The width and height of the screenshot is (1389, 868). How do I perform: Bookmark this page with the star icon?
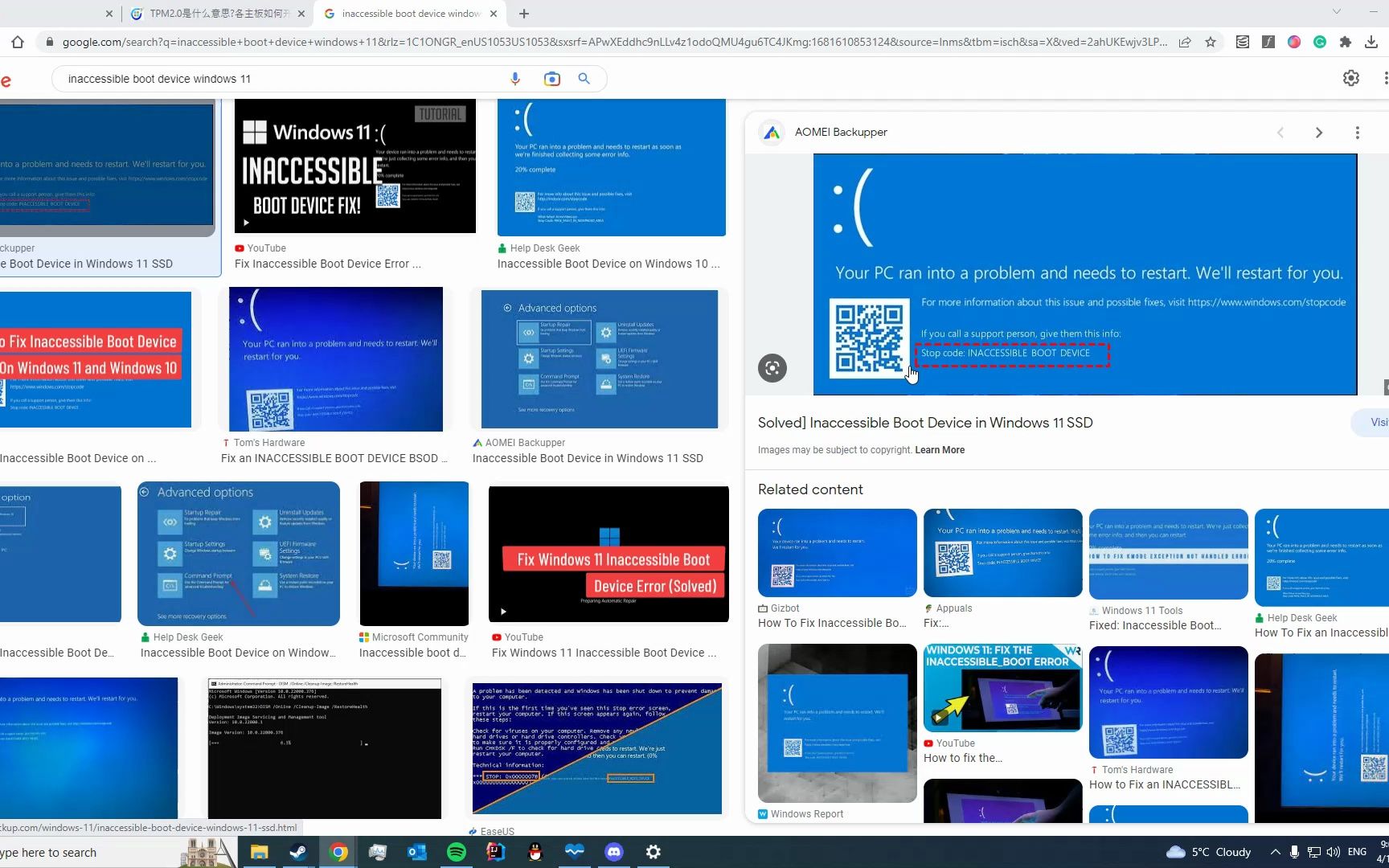coord(1211,42)
